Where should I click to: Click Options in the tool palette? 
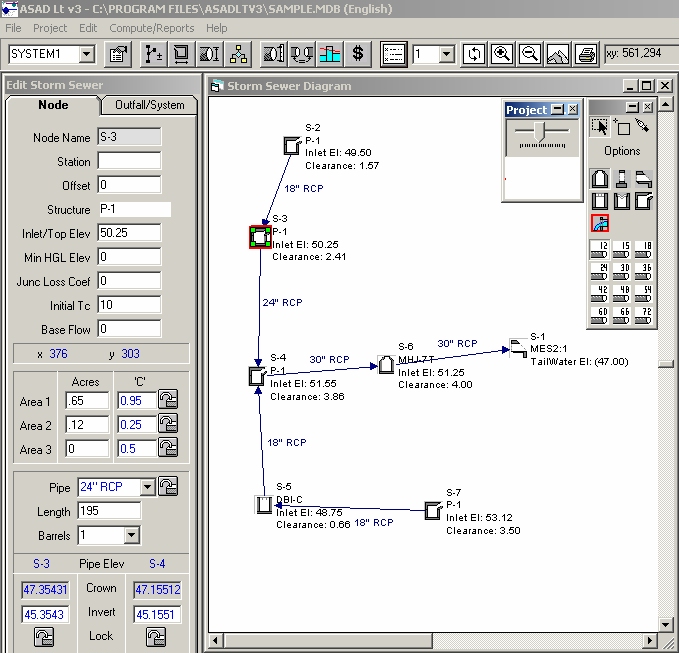point(622,151)
